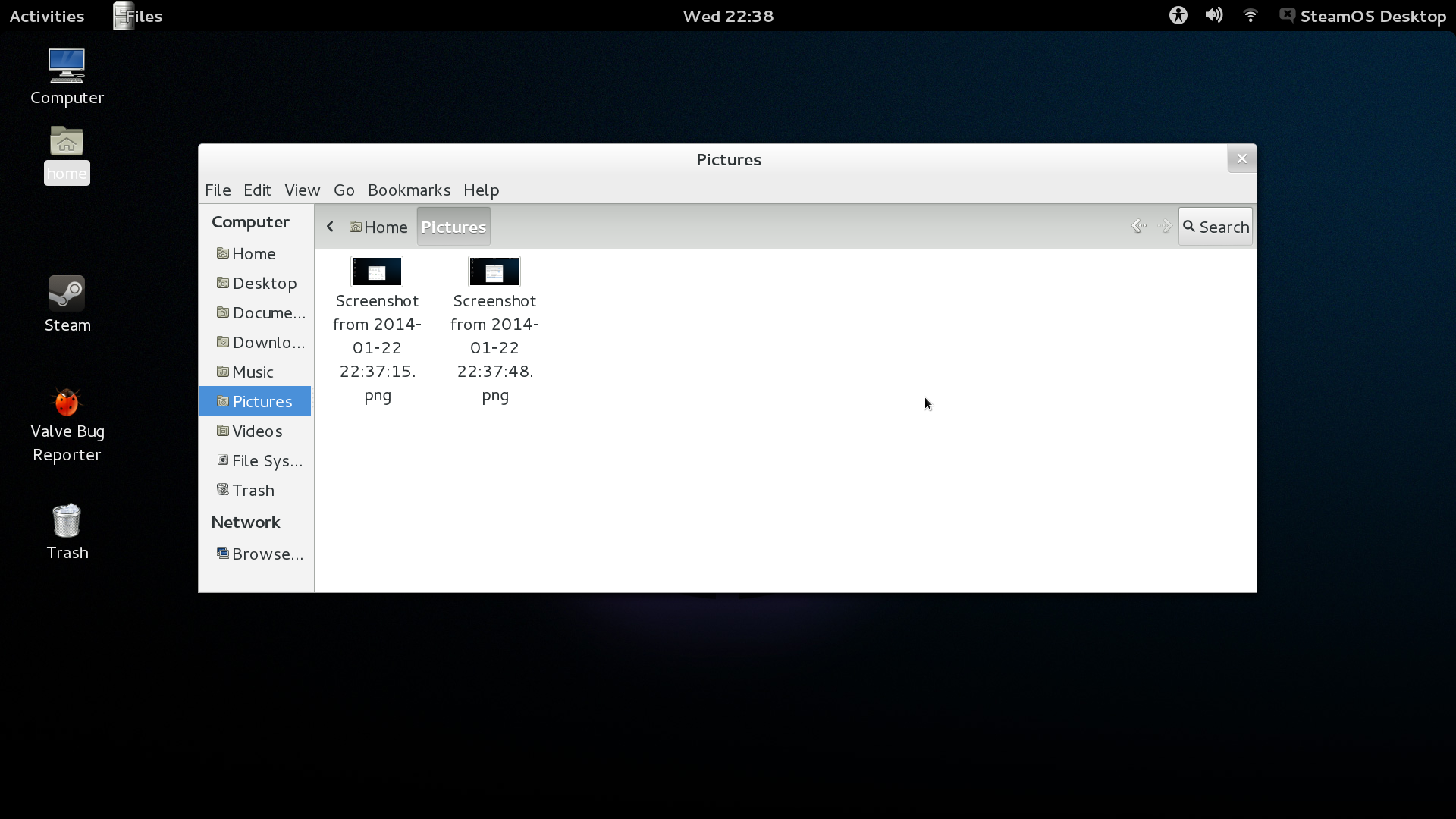Click the Home path bar button
Screen dimensions: 1456x819
(378, 227)
